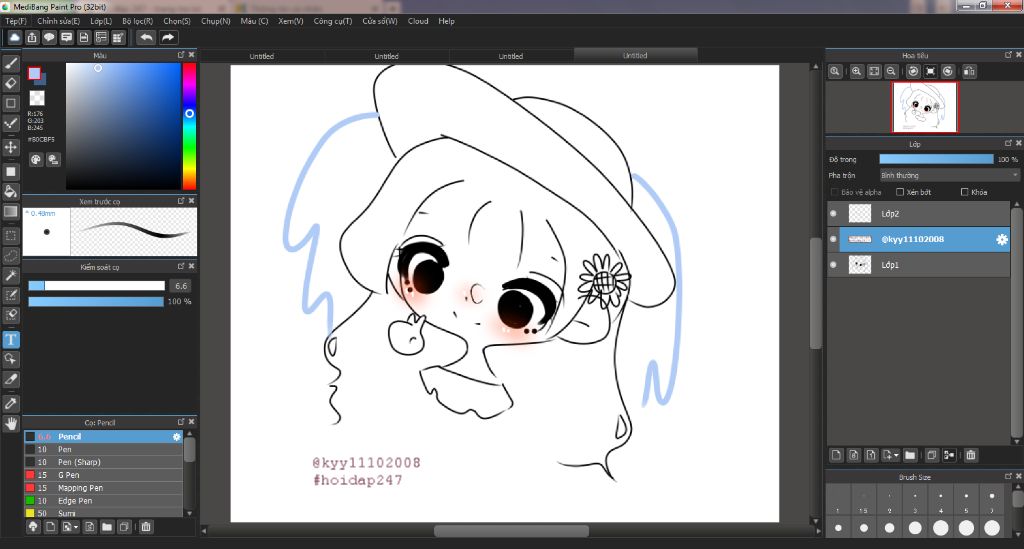Image resolution: width=1024 pixels, height=549 pixels.
Task: Open Pencil brush settings gear
Action: (176, 437)
